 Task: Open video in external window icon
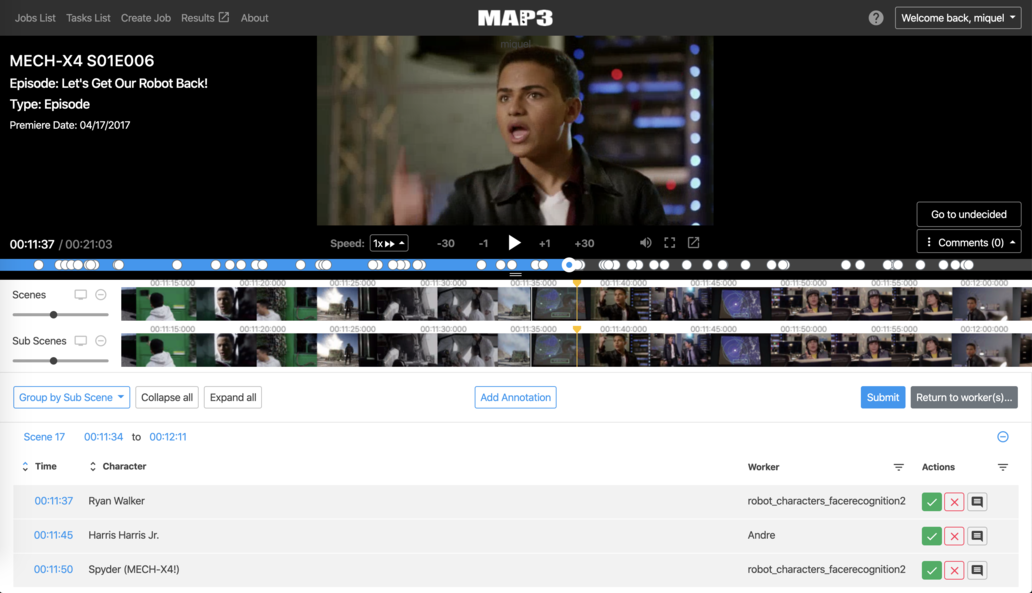point(693,243)
